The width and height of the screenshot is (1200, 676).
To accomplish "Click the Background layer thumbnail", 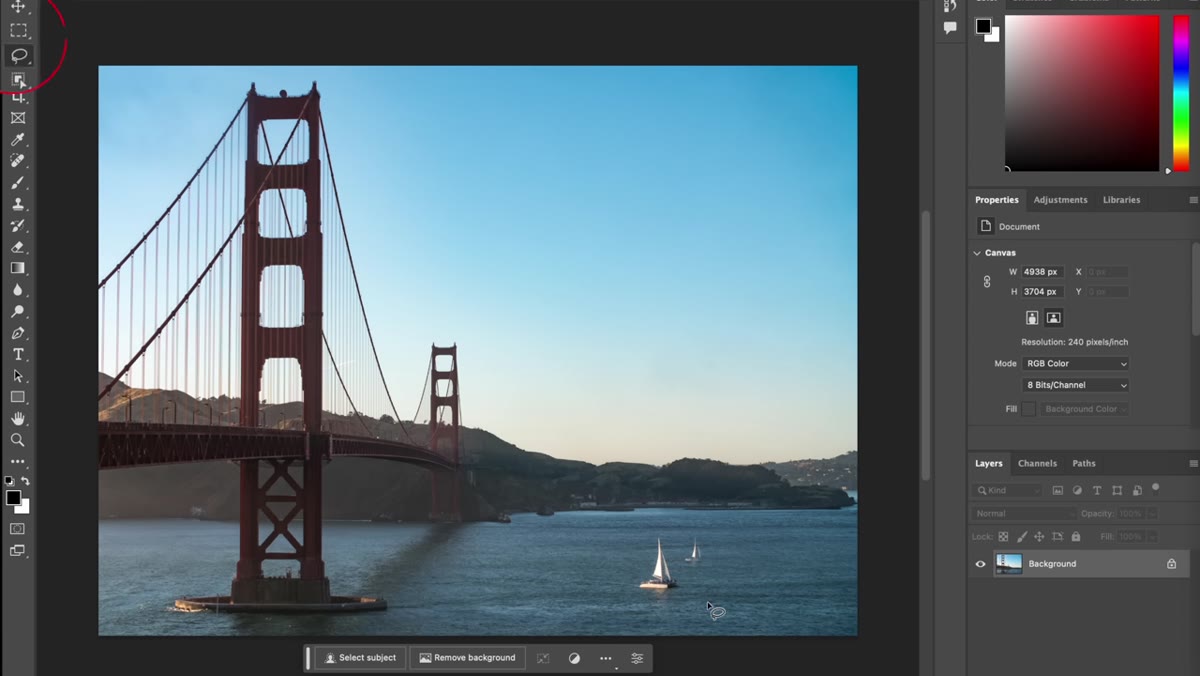I will pos(1008,564).
